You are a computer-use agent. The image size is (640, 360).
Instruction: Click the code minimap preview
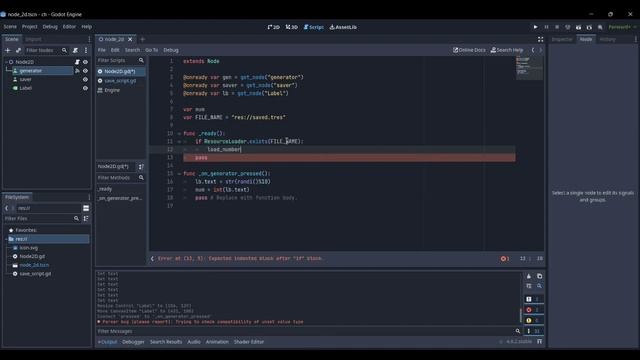529,67
